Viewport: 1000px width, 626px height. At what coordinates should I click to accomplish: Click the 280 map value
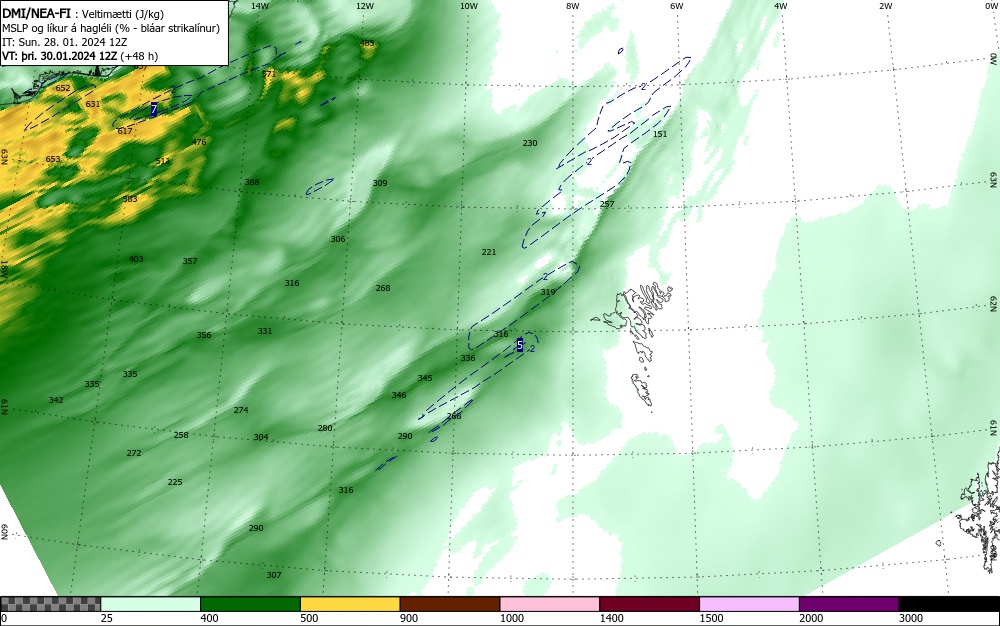click(325, 428)
